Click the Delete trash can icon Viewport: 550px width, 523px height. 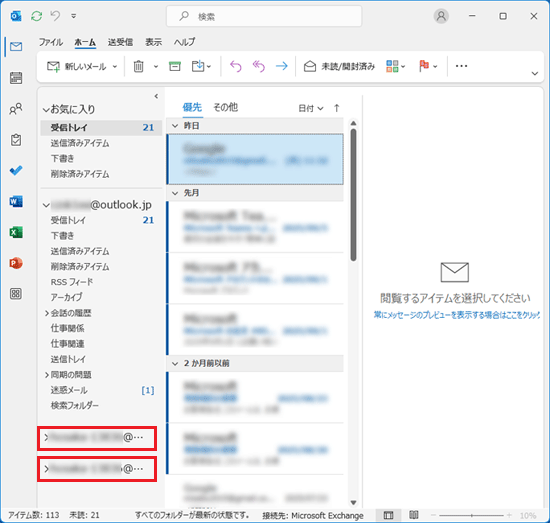click(139, 66)
